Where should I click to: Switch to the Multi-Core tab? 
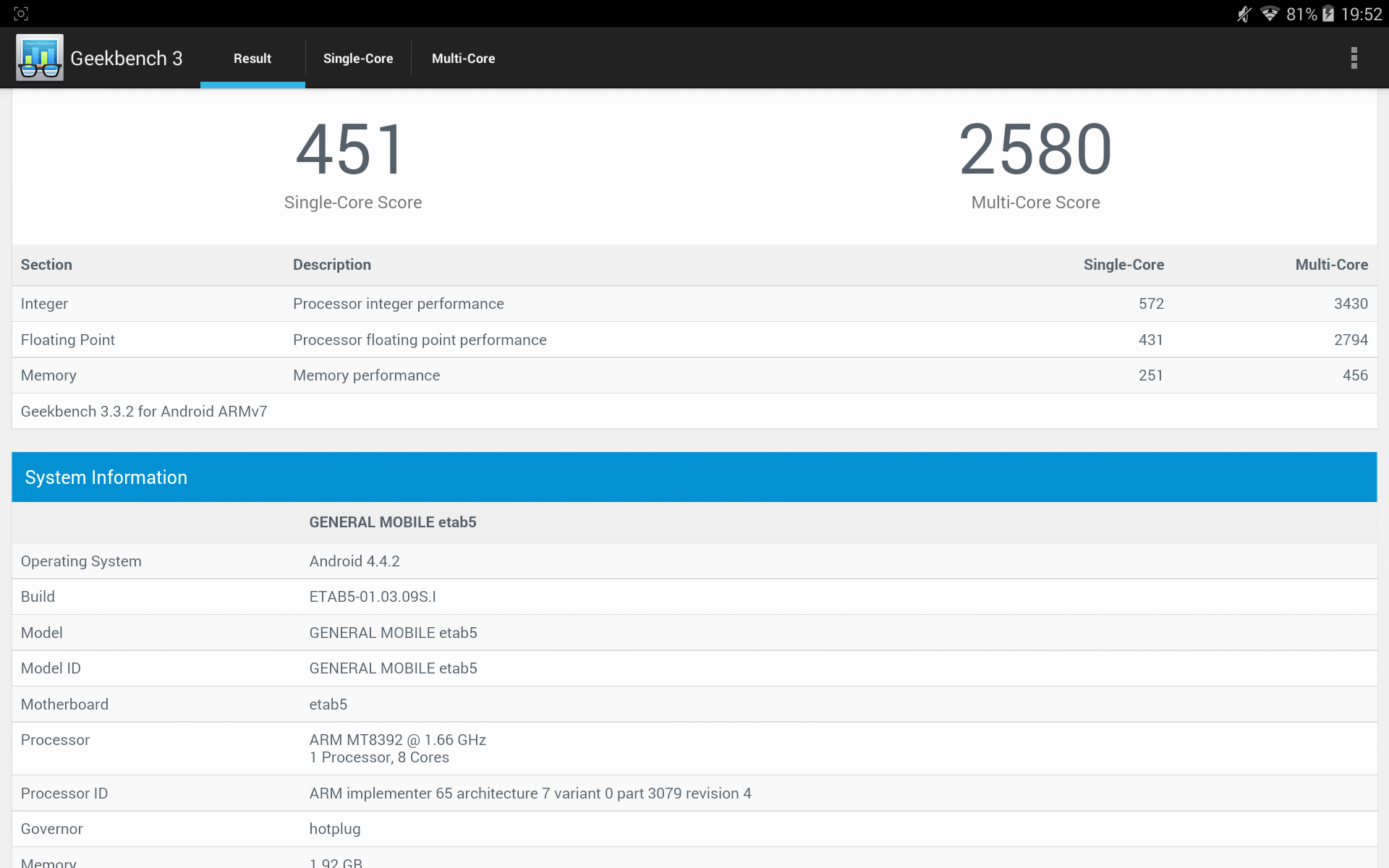(463, 59)
